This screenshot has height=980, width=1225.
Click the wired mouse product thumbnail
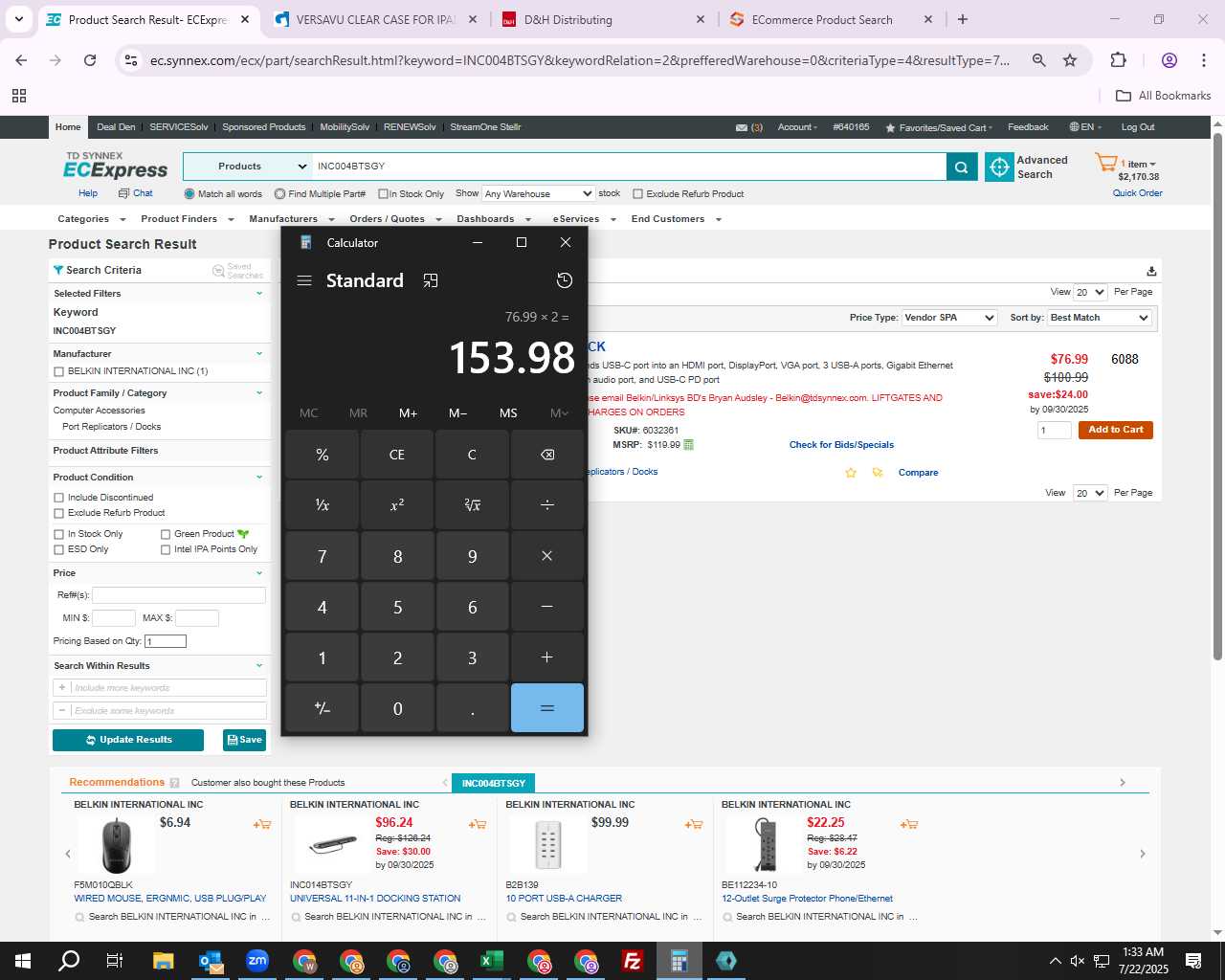[x=117, y=845]
